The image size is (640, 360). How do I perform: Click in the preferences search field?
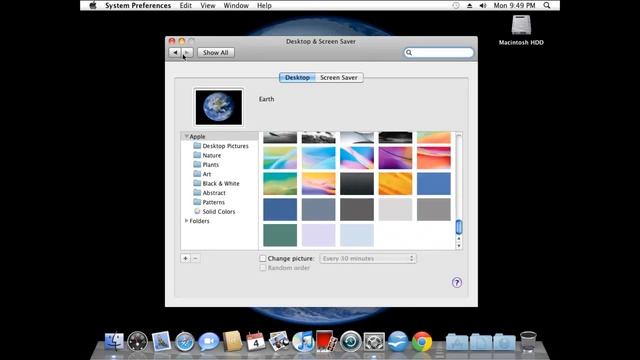tap(439, 53)
